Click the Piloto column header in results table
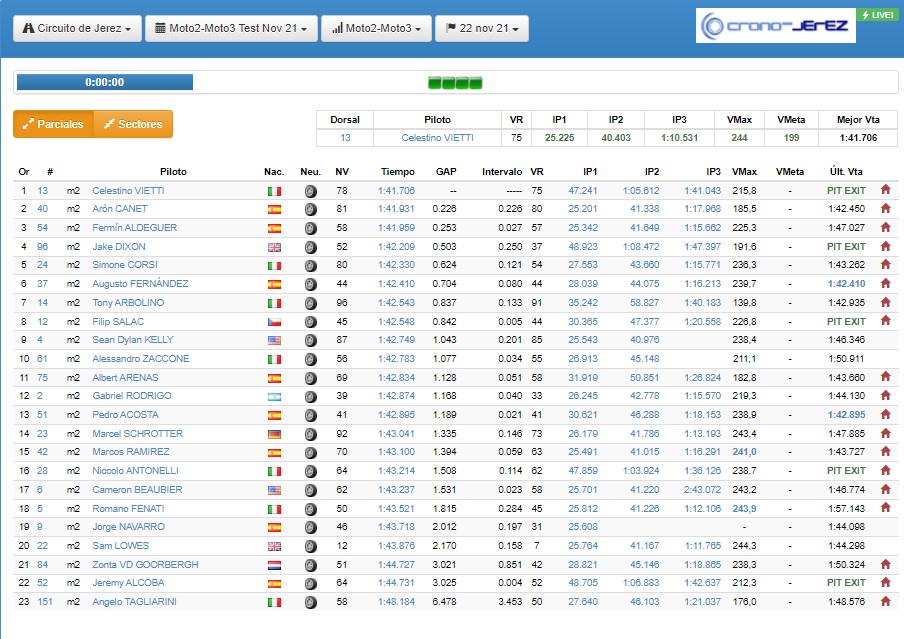 (x=173, y=172)
